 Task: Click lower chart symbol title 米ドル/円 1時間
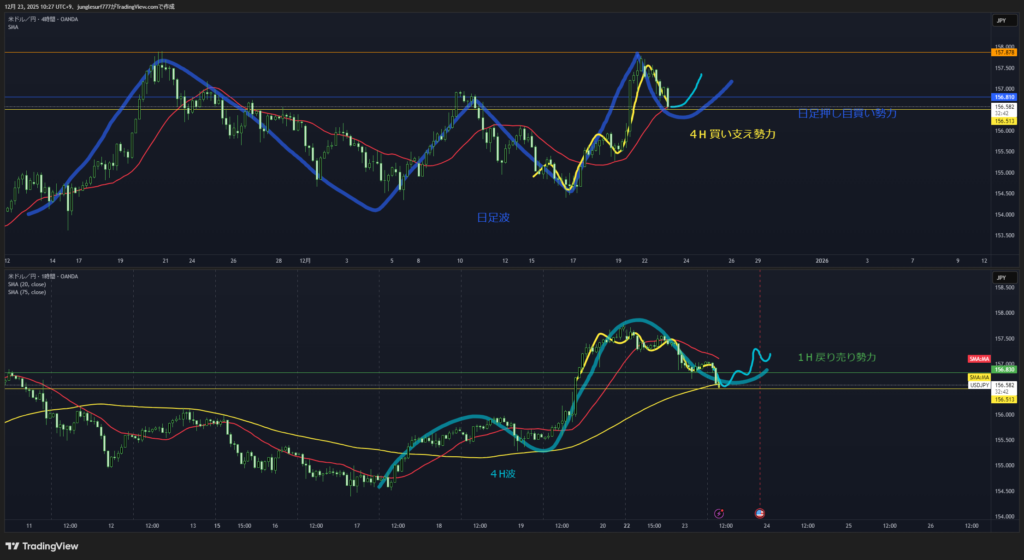(x=40, y=276)
